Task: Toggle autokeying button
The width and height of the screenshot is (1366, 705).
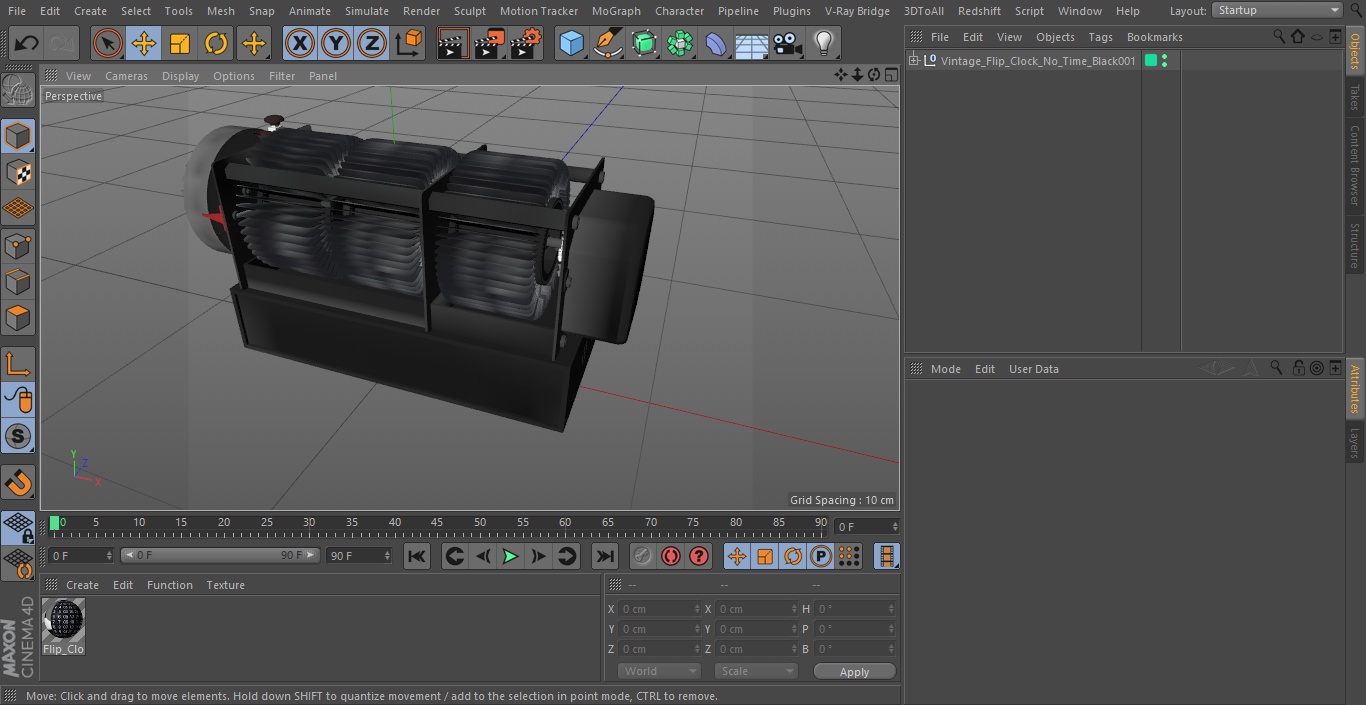Action: 671,556
